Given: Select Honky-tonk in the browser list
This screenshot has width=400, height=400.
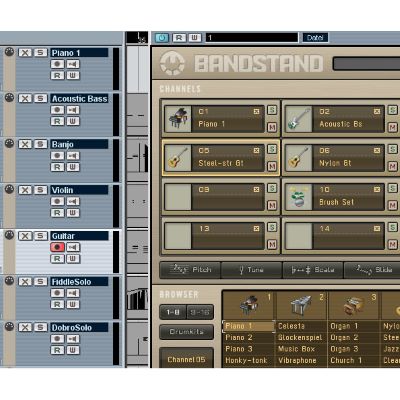Looking at the screenshot, I should [x=246, y=360].
